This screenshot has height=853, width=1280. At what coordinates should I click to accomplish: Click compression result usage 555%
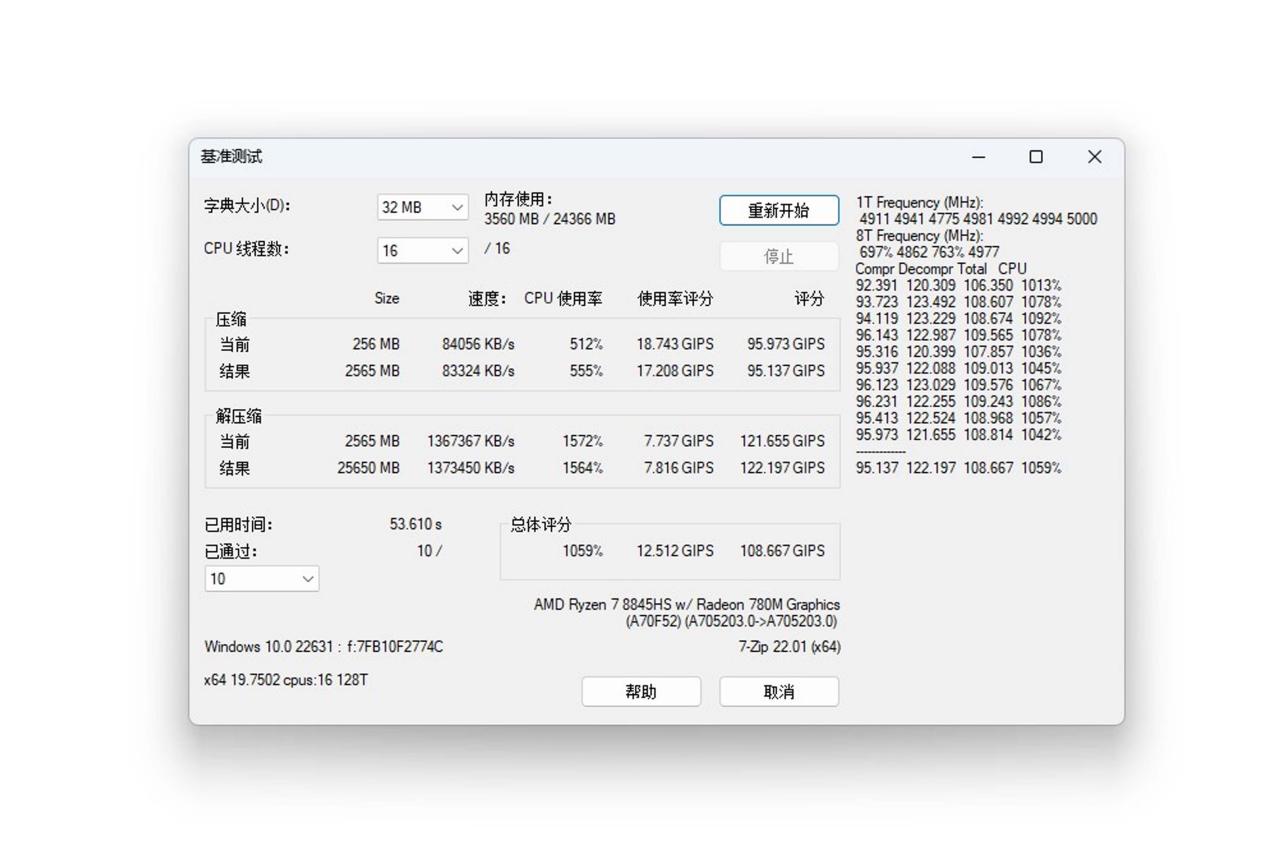point(586,371)
